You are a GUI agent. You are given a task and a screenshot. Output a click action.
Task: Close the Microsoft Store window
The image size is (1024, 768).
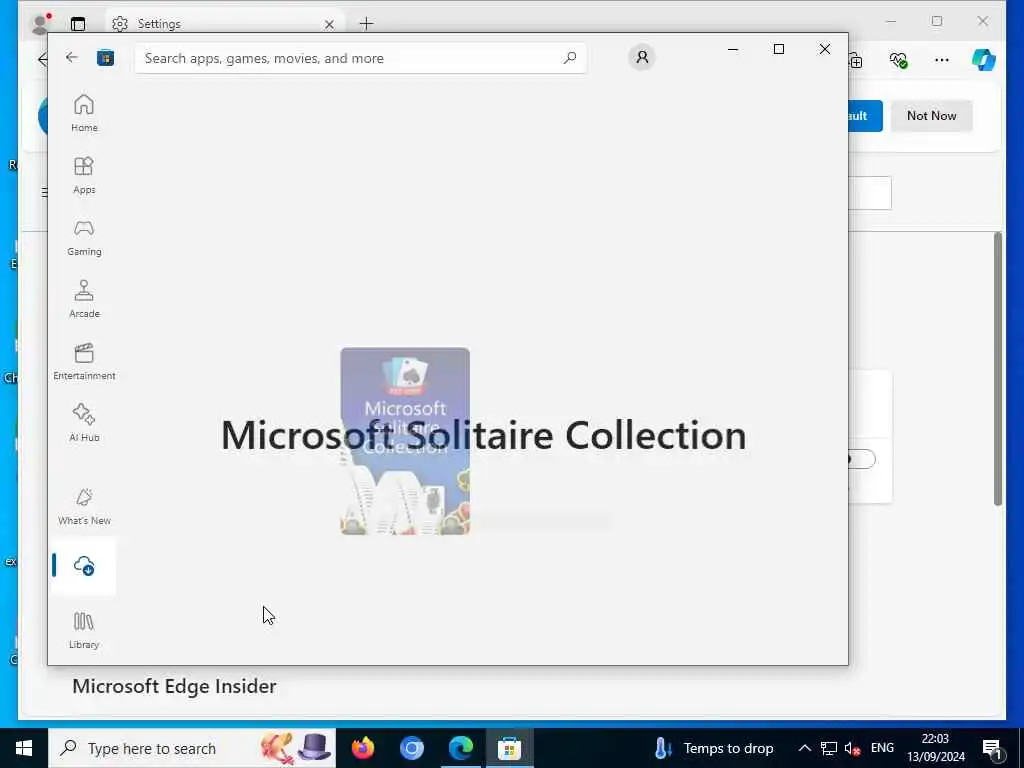tap(825, 49)
